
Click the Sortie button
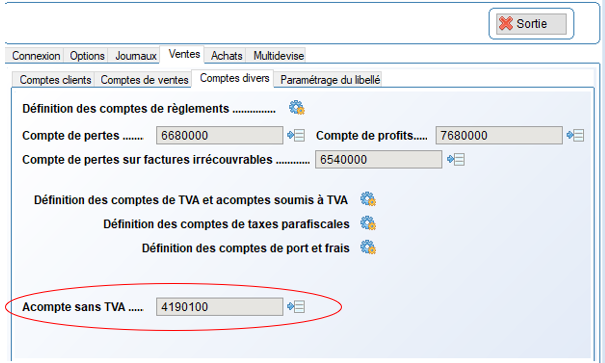click(x=531, y=24)
